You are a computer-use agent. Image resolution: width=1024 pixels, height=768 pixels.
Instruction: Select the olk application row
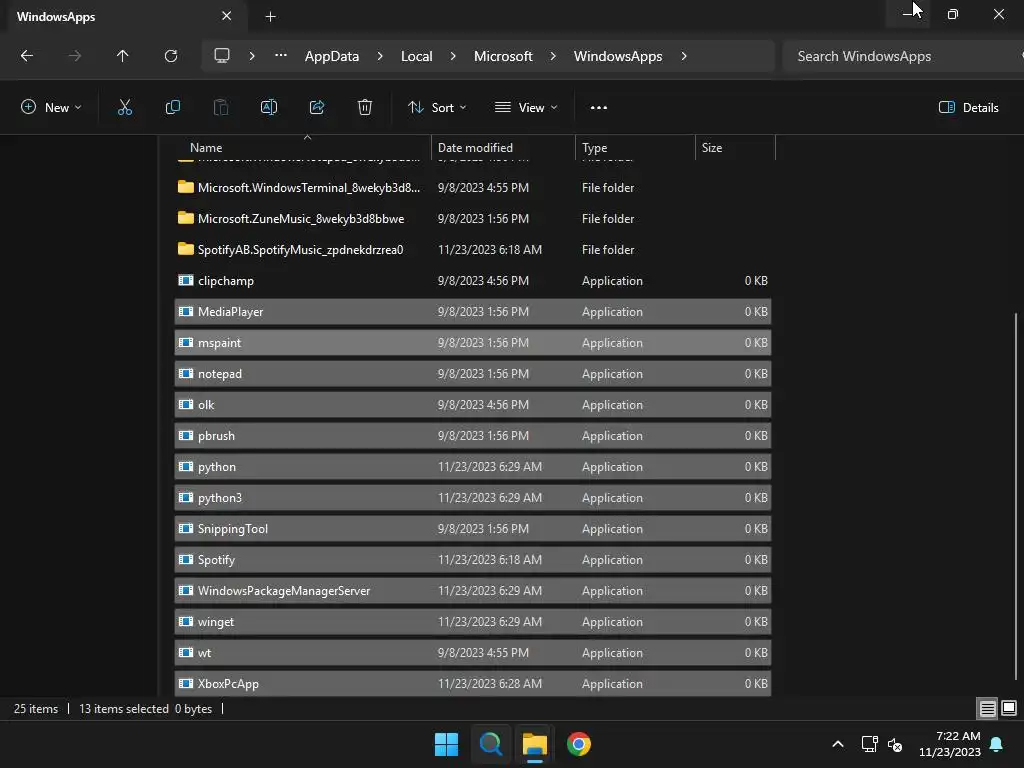[473, 405]
